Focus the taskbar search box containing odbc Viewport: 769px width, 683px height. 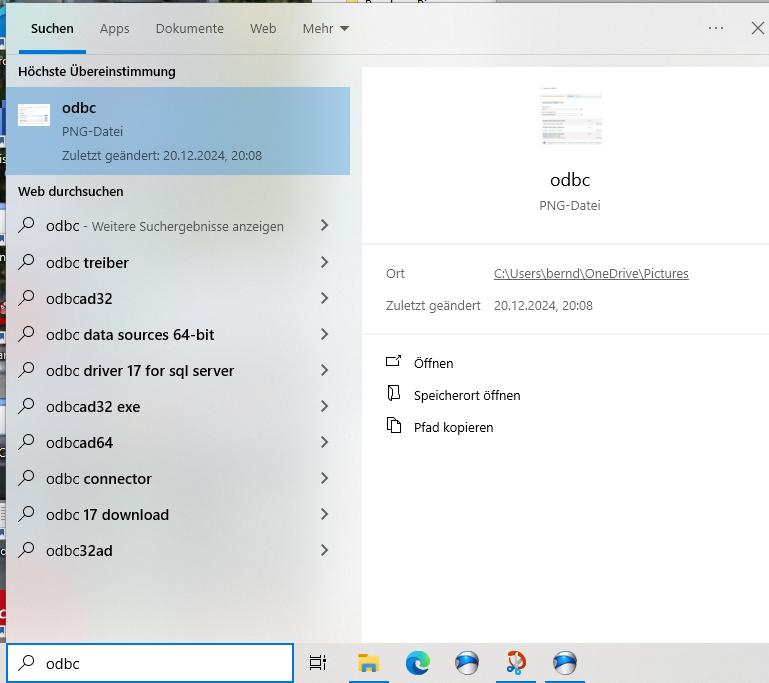coord(150,663)
